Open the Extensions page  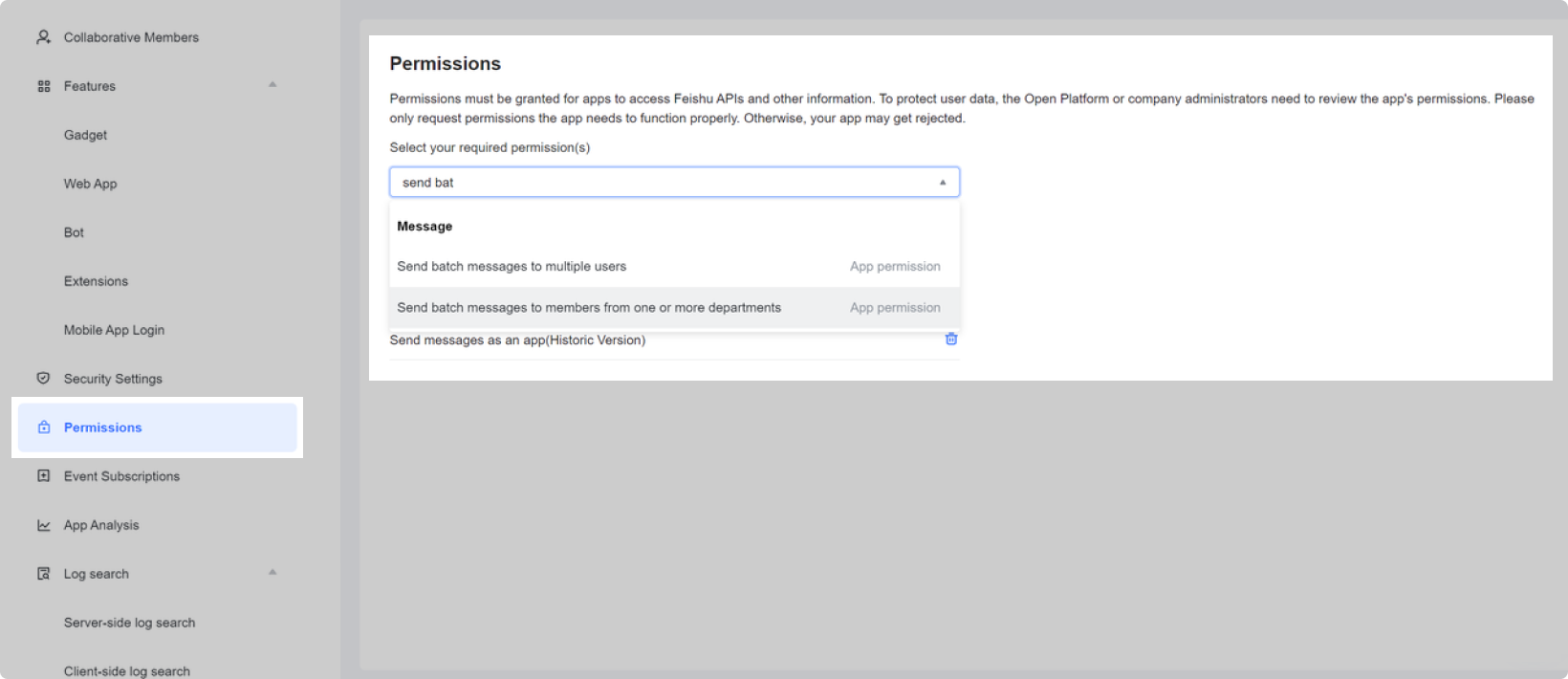click(x=96, y=281)
